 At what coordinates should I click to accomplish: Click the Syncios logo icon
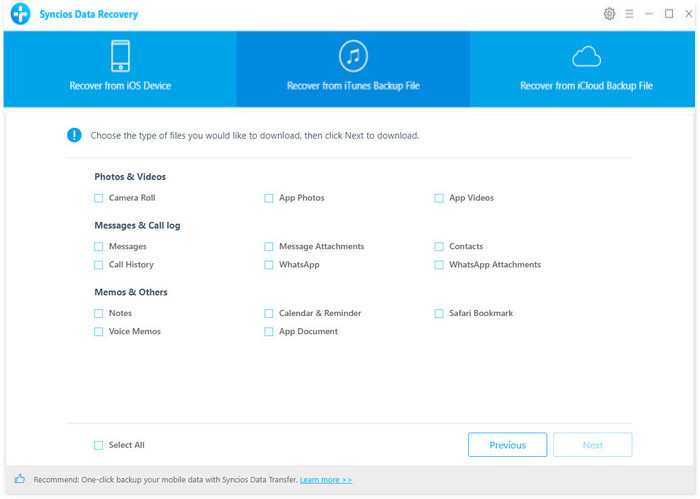pyautogui.click(x=21, y=14)
